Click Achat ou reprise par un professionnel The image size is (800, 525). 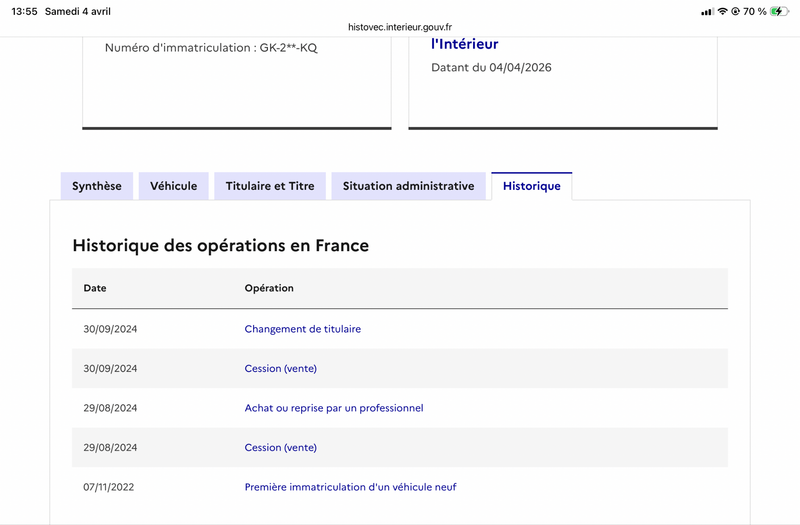334,408
